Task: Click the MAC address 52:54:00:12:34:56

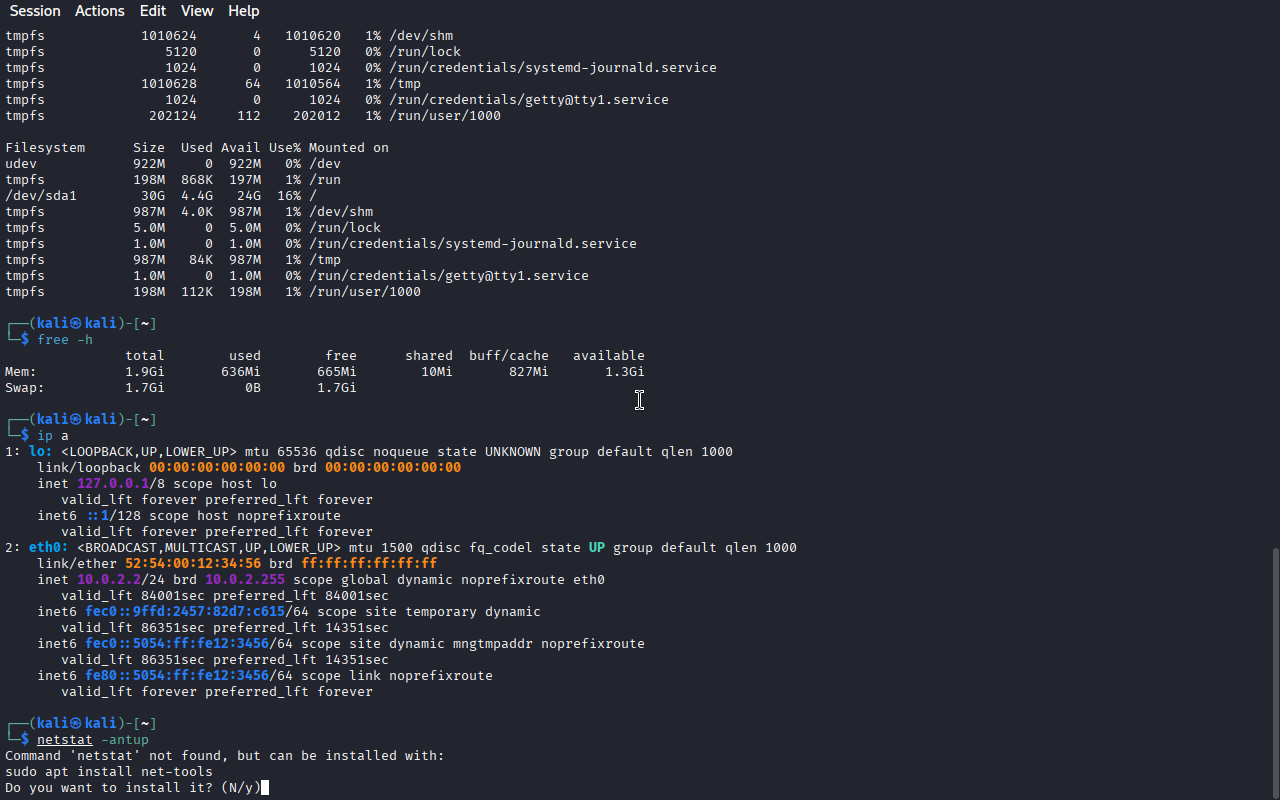Action: click(205, 564)
